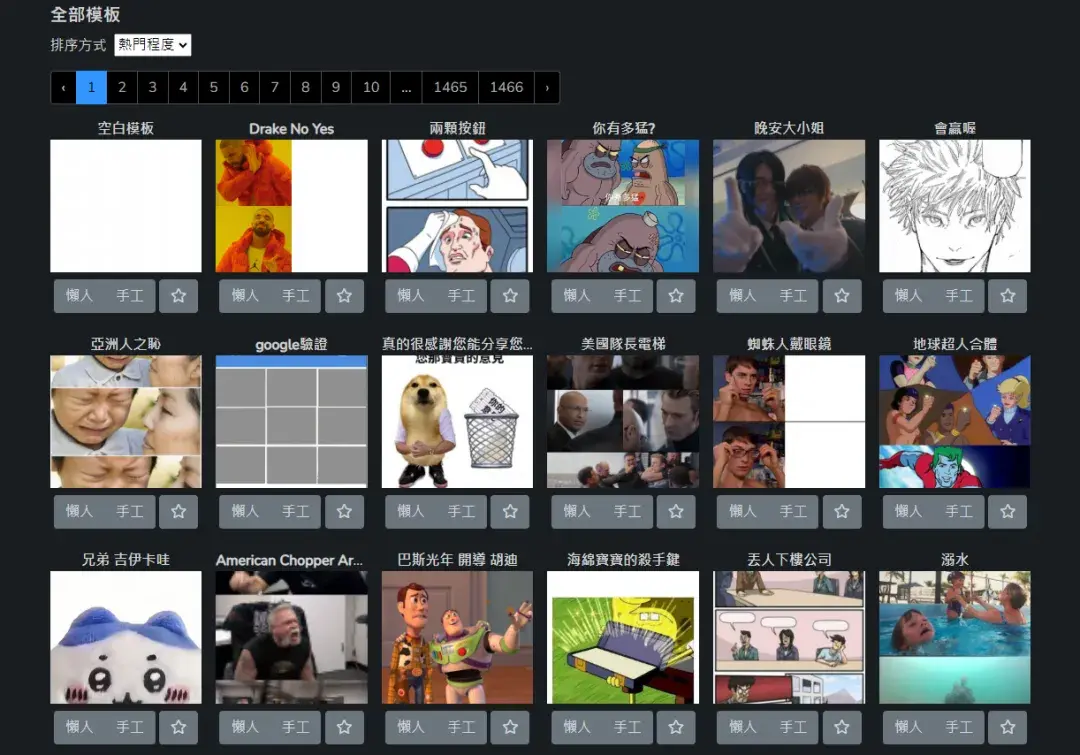Jump to page 1465
This screenshot has width=1080, height=755.
click(x=450, y=87)
